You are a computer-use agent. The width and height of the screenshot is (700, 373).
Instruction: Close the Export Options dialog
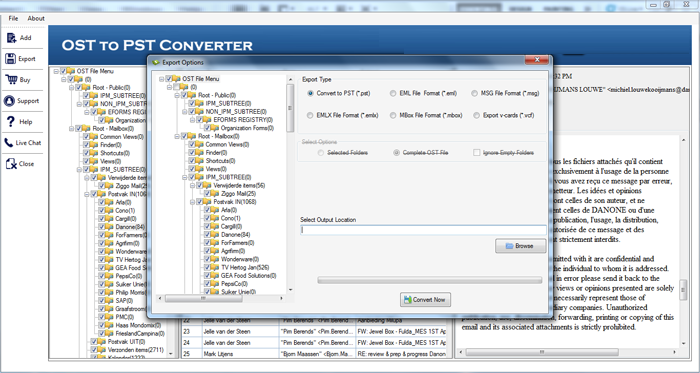[537, 59]
